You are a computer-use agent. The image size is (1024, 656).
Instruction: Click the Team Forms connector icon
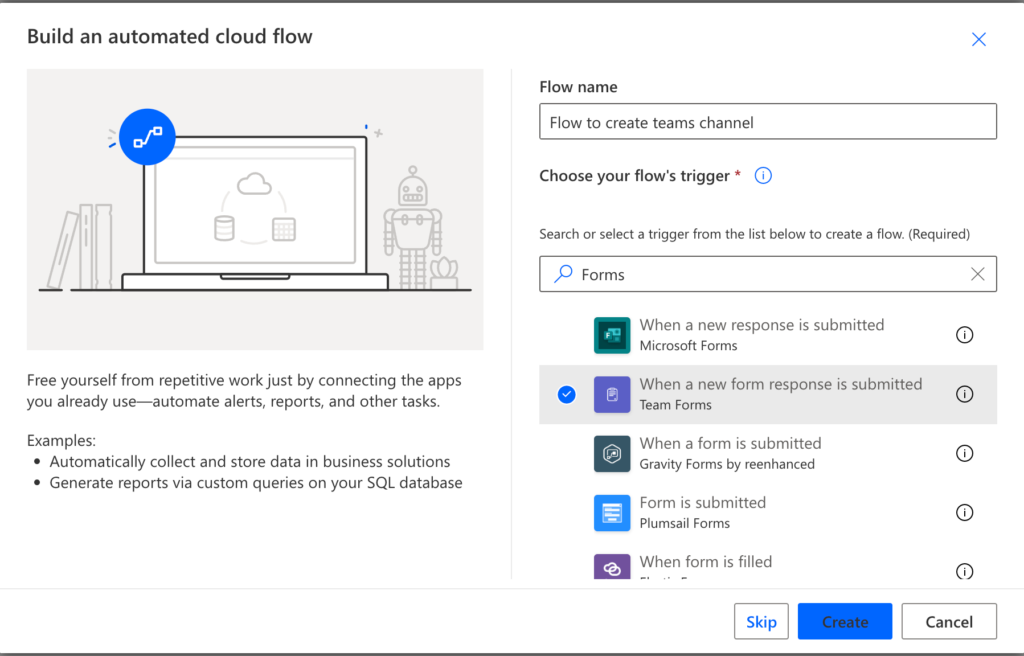612,394
